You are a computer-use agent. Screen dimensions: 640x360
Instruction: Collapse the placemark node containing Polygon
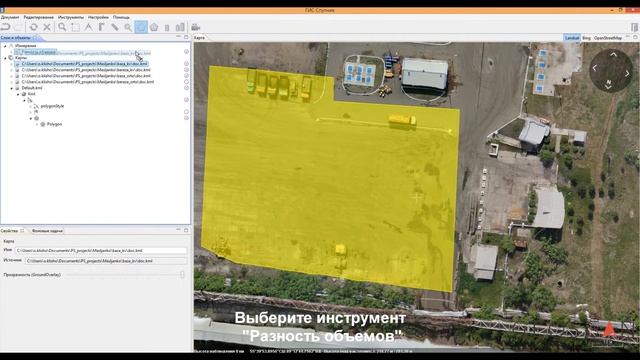coord(31,118)
